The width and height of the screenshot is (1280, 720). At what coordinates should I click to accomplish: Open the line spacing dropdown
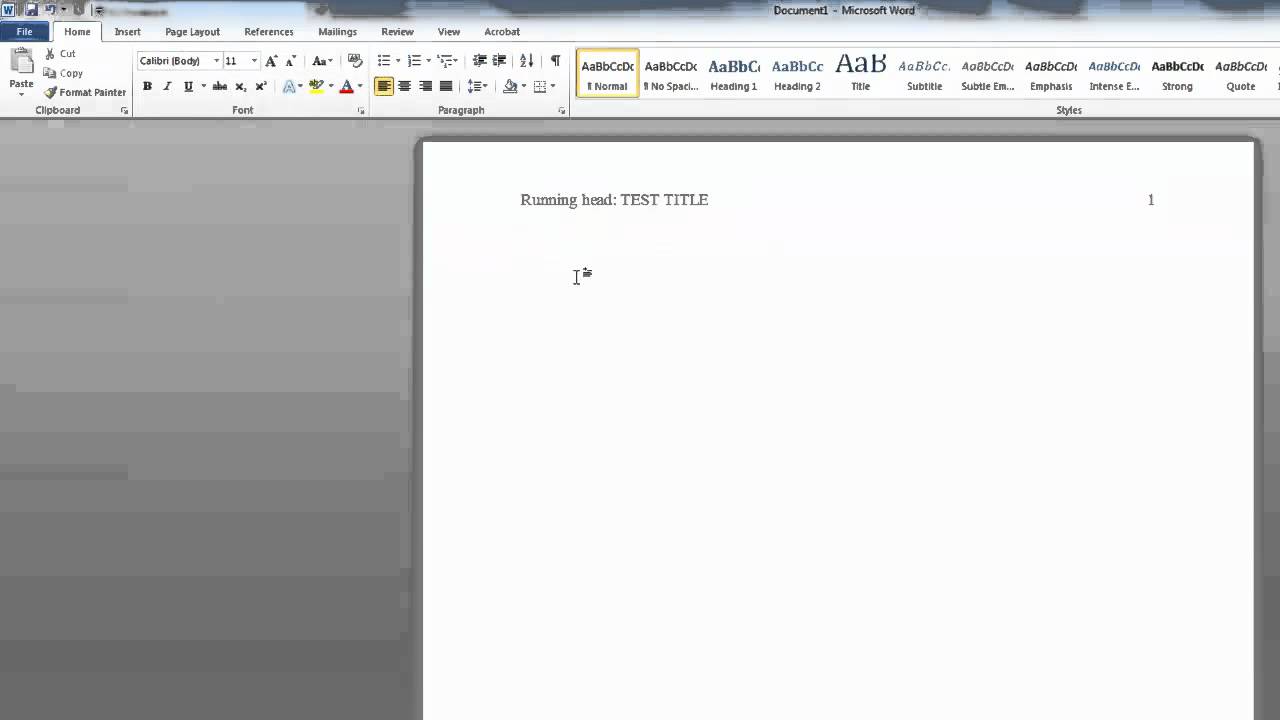(477, 86)
